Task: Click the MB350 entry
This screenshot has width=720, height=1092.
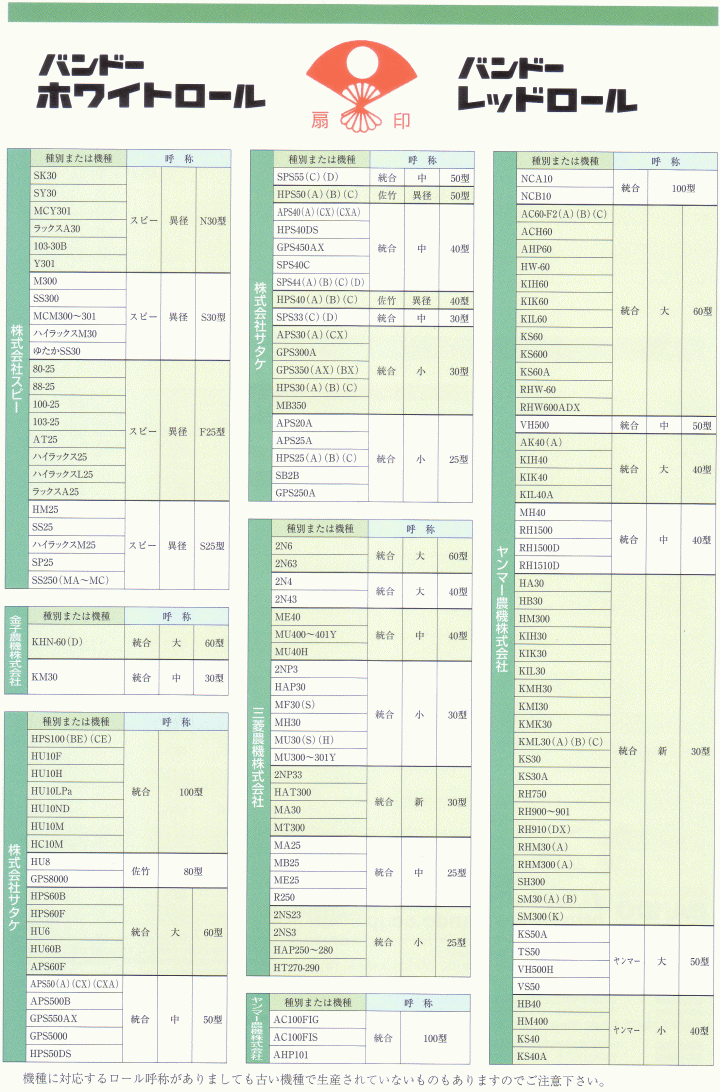Action: tap(321, 405)
